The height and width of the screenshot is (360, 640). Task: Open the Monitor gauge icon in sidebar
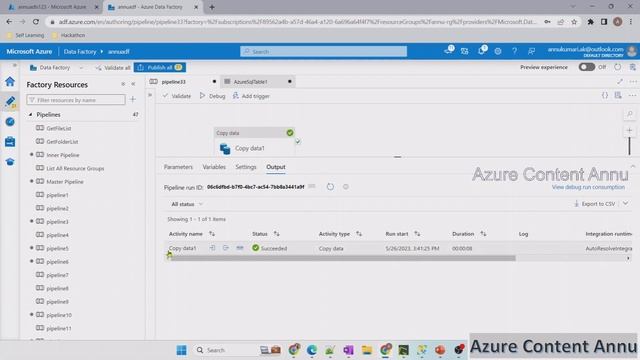(x=10, y=122)
